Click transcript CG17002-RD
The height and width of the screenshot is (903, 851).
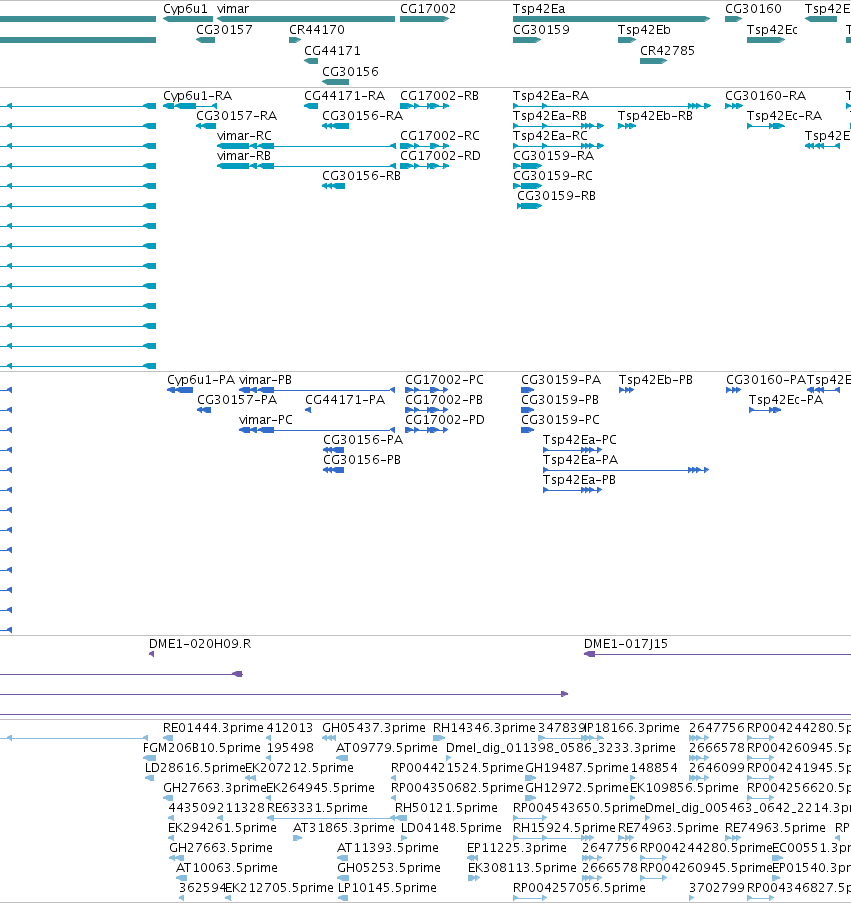pos(440,155)
